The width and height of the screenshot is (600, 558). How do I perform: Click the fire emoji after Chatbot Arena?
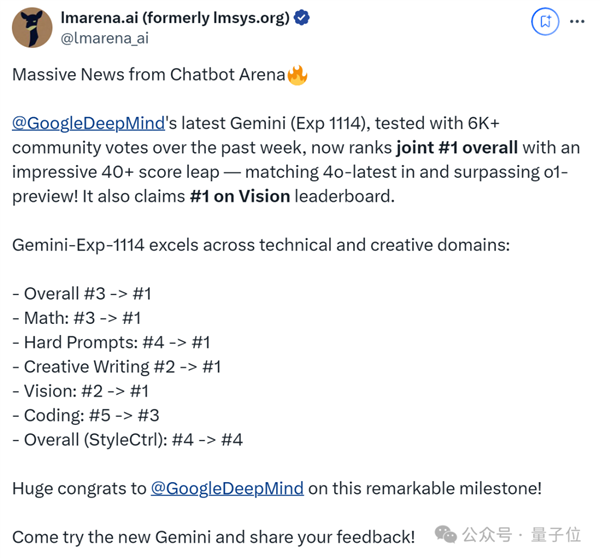point(297,75)
